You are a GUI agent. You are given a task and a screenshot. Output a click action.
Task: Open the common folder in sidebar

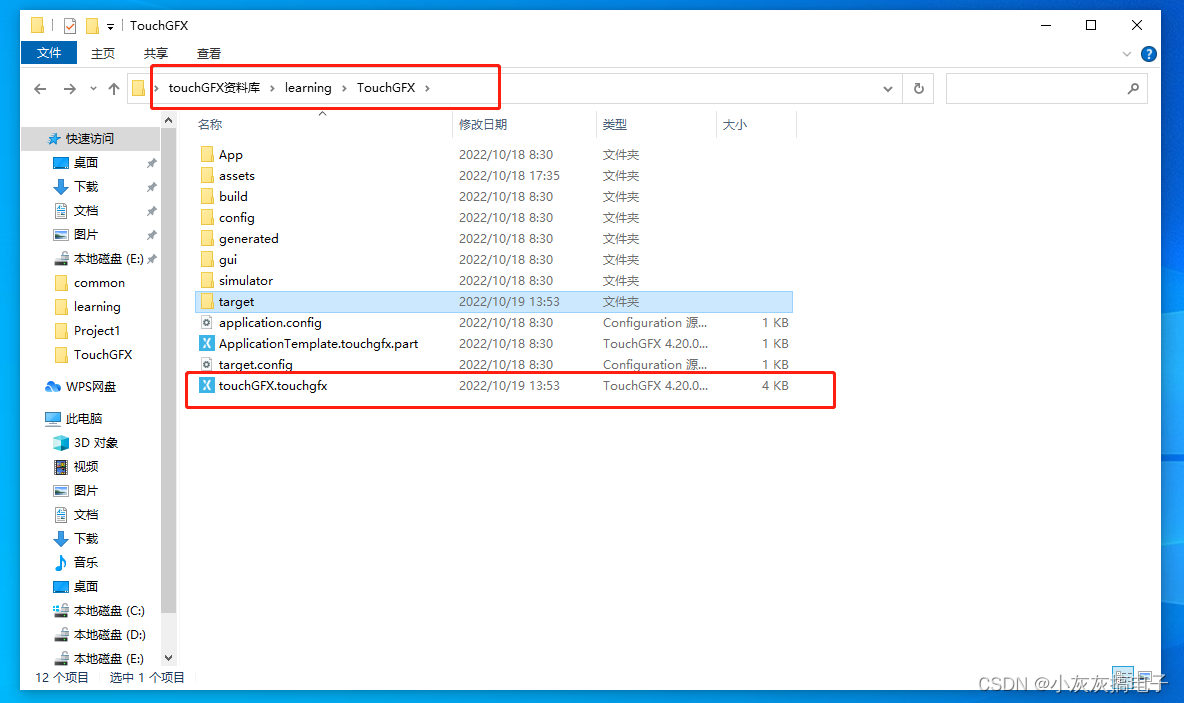point(99,282)
